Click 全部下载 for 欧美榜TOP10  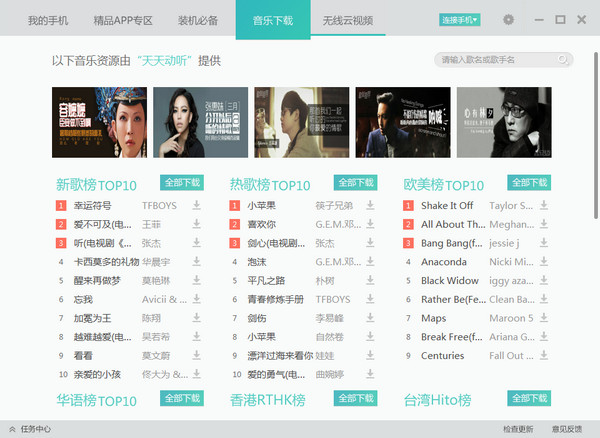529,183
